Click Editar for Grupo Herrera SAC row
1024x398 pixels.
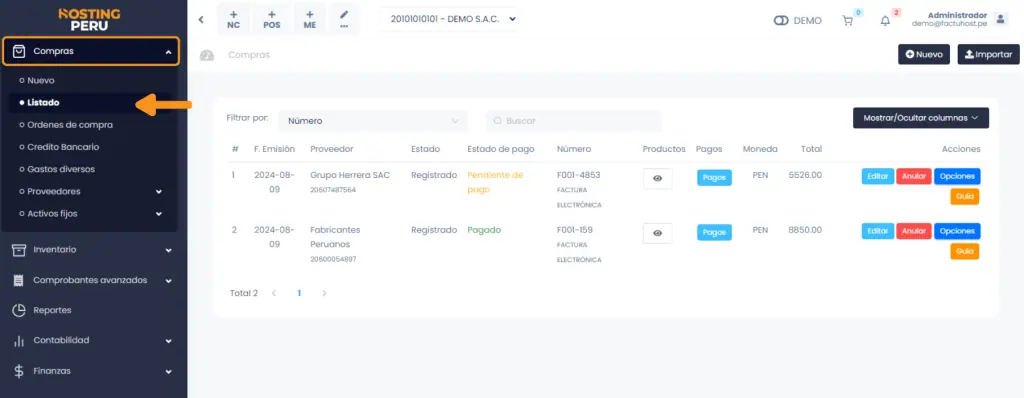[x=878, y=176]
